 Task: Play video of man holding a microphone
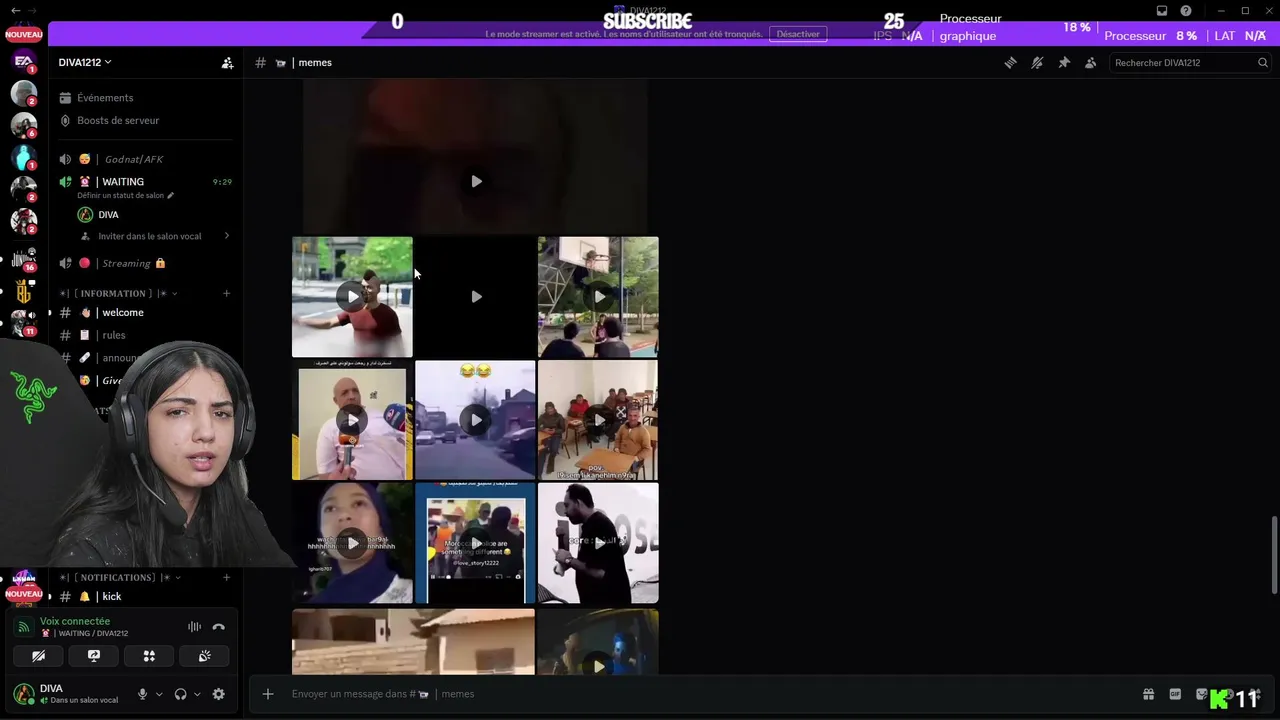[x=598, y=543]
